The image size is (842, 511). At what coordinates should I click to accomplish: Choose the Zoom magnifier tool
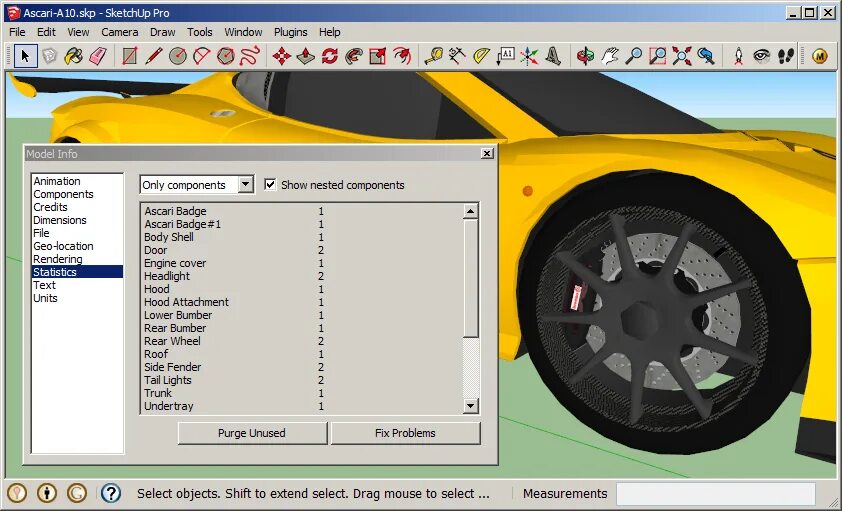[634, 56]
